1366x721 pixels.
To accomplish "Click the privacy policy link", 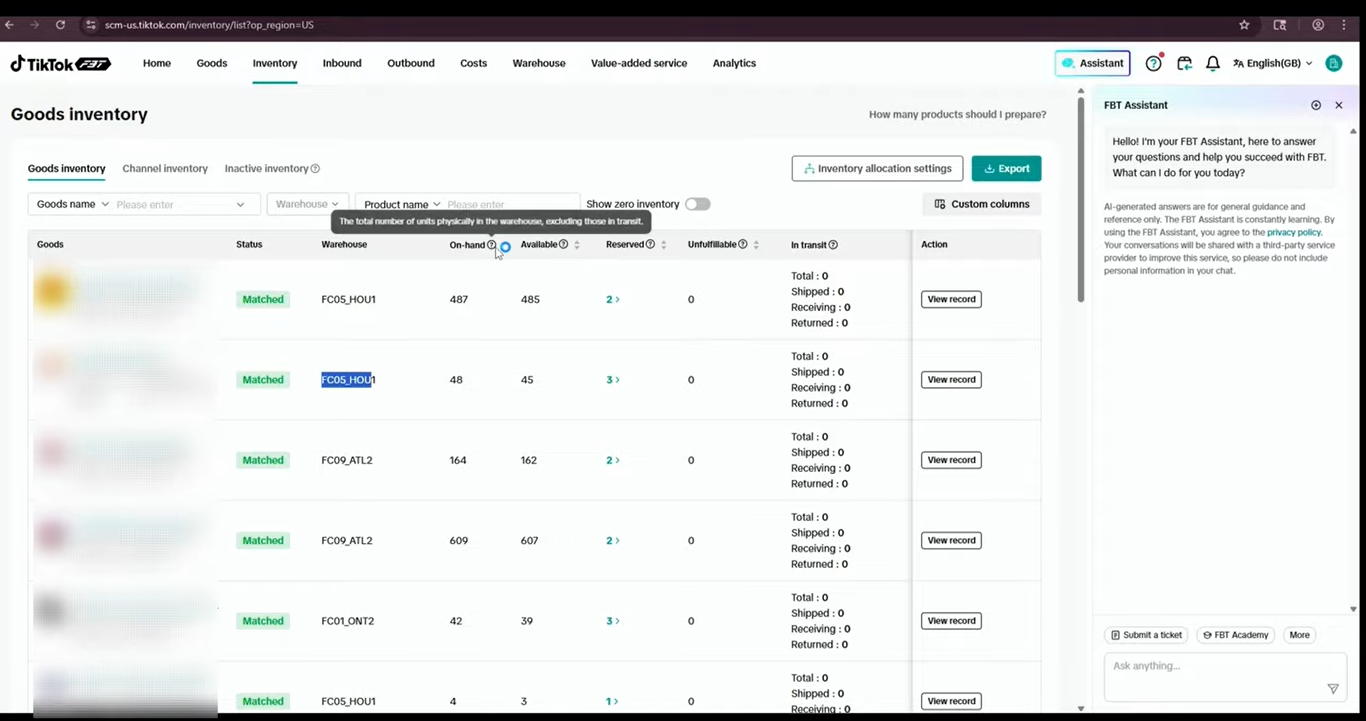I will (x=1294, y=232).
